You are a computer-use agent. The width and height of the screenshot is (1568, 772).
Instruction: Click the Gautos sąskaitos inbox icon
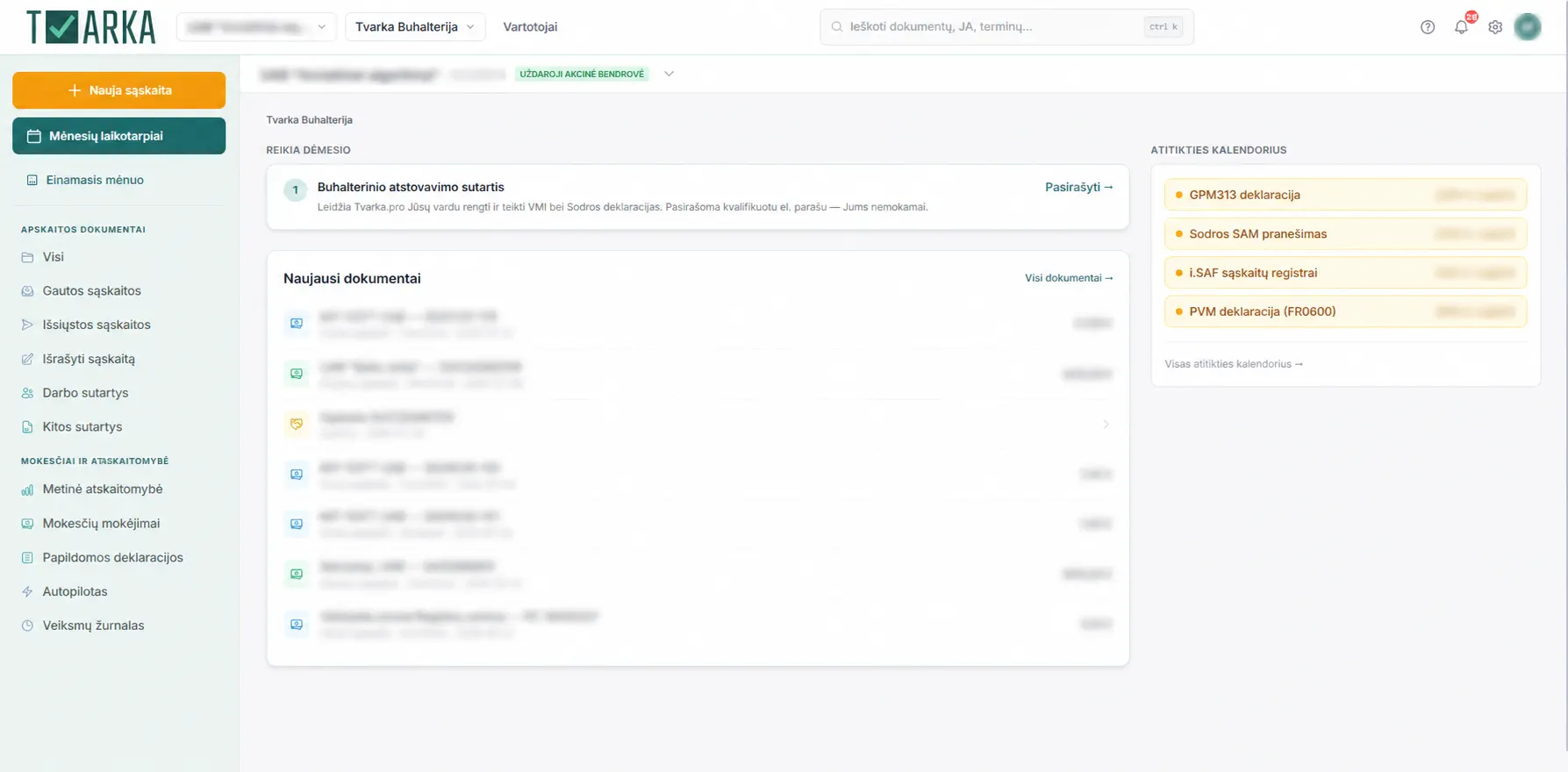(27, 291)
